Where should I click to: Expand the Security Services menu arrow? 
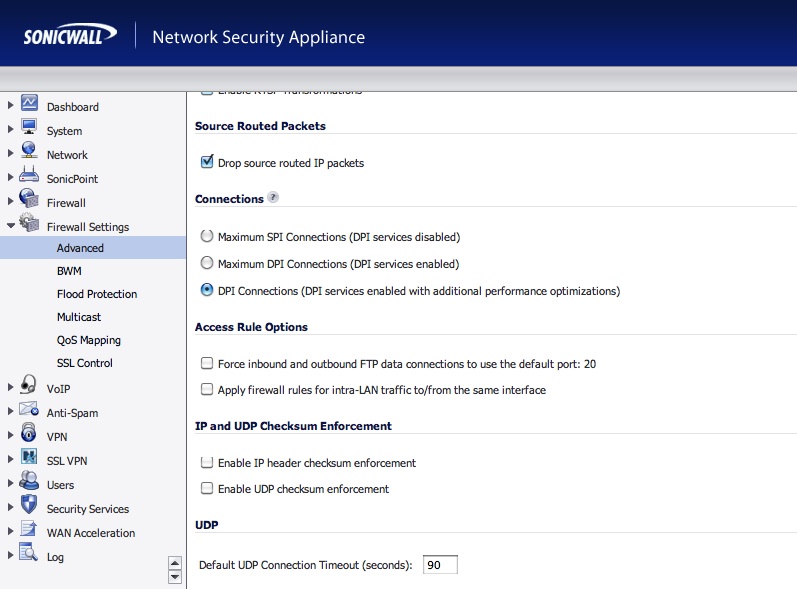10,507
